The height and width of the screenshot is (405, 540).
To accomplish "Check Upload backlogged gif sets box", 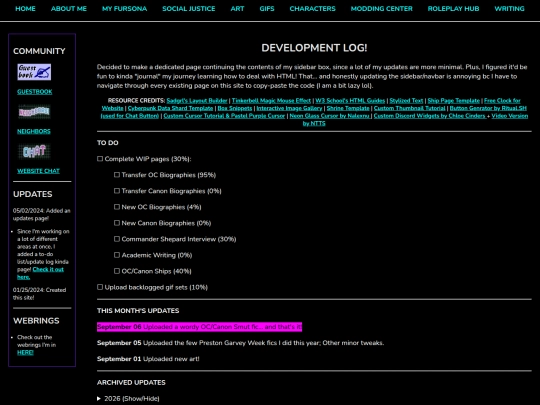I will (x=100, y=287).
